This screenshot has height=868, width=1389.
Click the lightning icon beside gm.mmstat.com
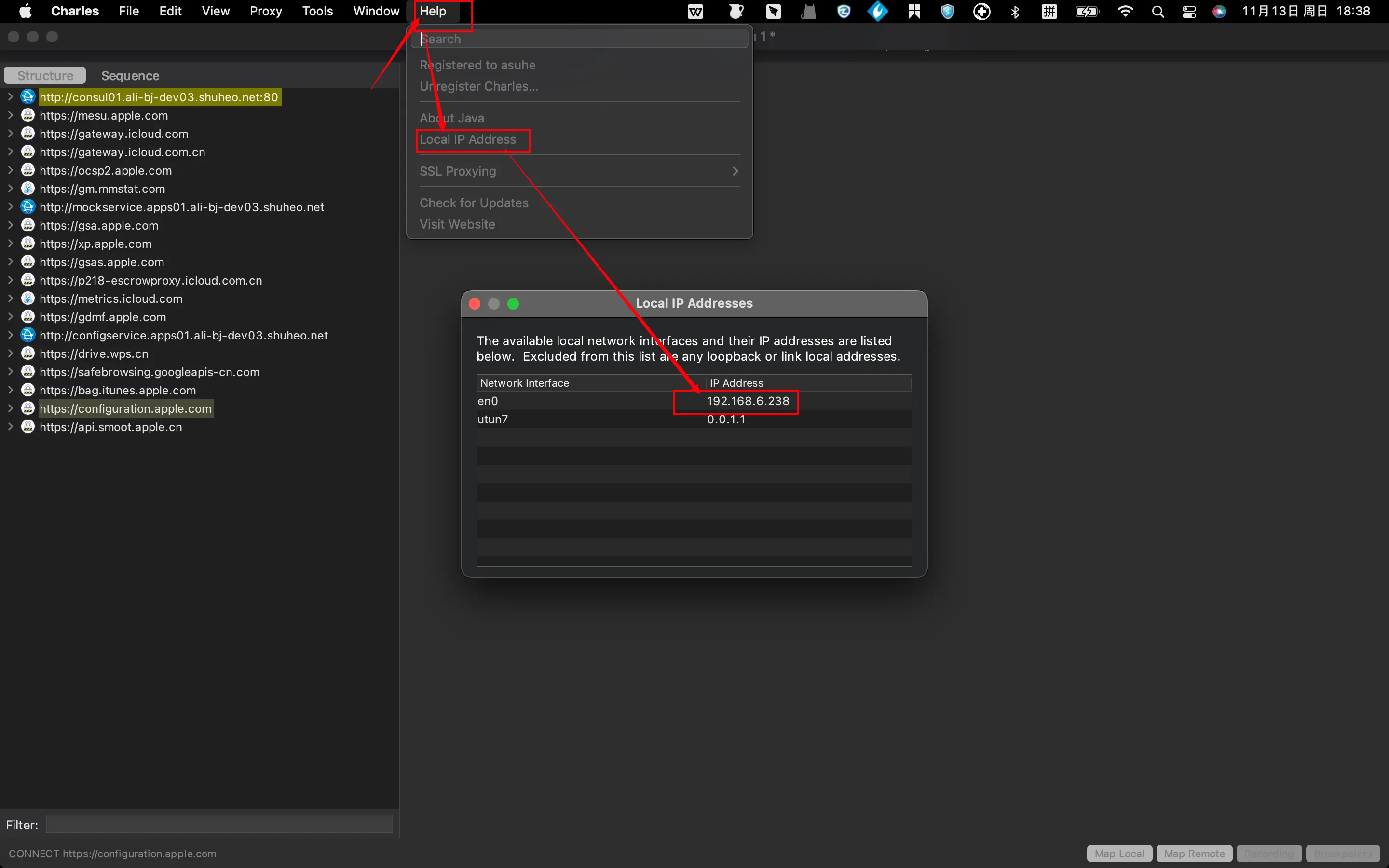(27, 188)
